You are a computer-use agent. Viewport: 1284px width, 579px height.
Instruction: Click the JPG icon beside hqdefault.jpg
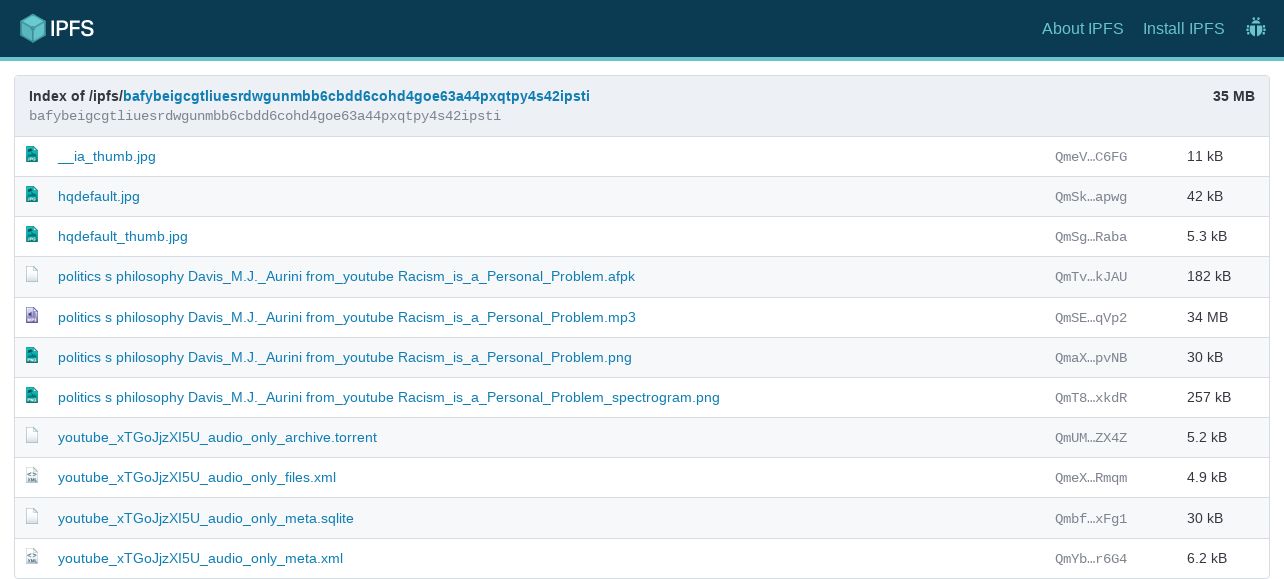pyautogui.click(x=32, y=195)
